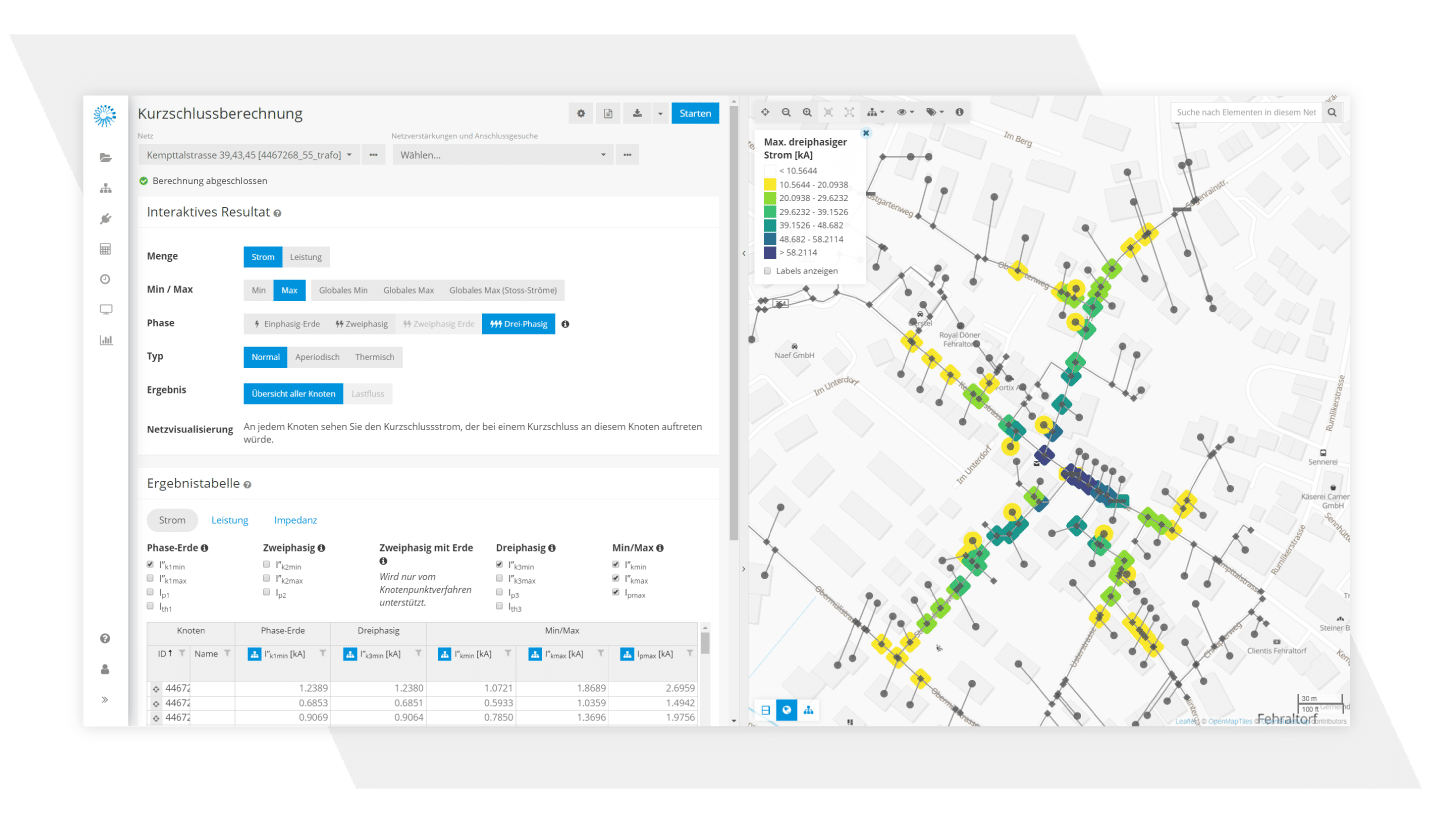Viewport: 1429px width, 821px height.
Task: Open the map visibility eye dropdown
Action: point(906,113)
